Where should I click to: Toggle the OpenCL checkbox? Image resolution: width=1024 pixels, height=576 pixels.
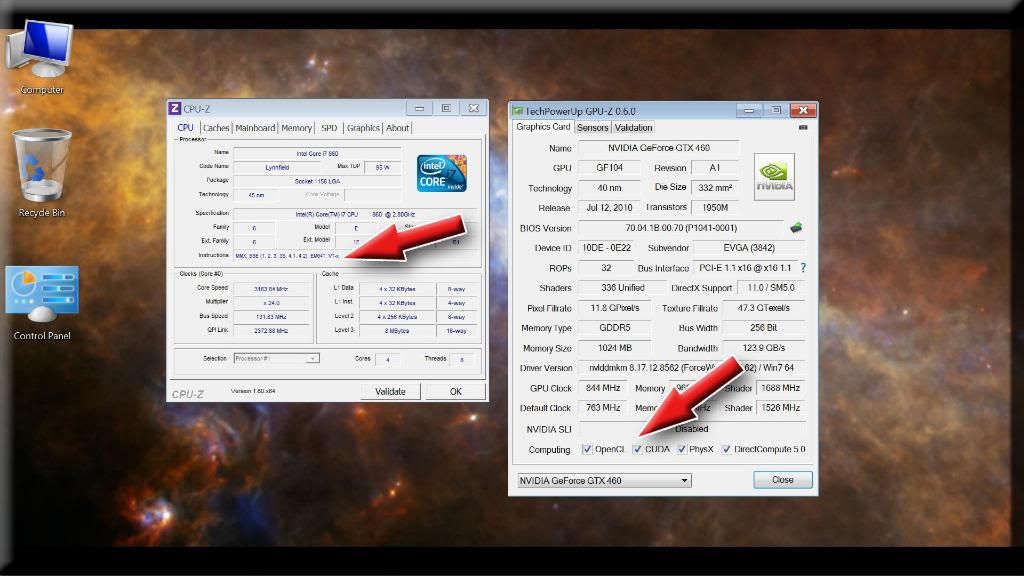coord(586,449)
